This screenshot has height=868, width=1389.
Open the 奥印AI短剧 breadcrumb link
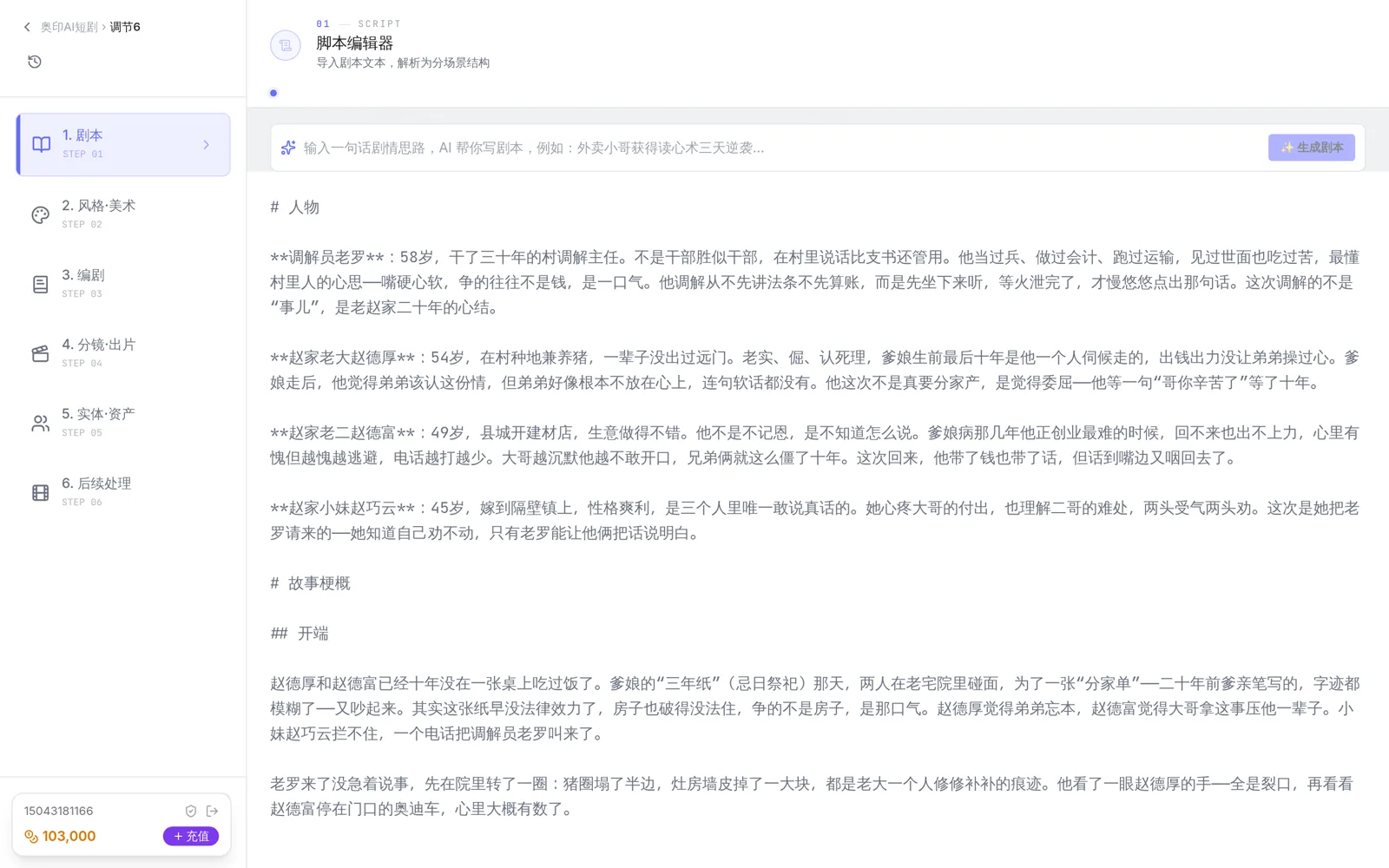(69, 27)
